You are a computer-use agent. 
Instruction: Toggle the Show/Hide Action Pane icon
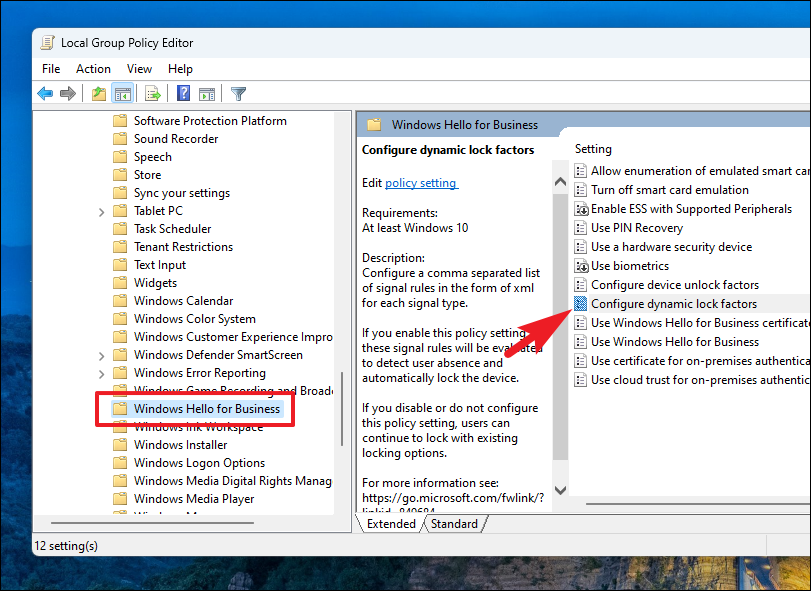[x=207, y=94]
